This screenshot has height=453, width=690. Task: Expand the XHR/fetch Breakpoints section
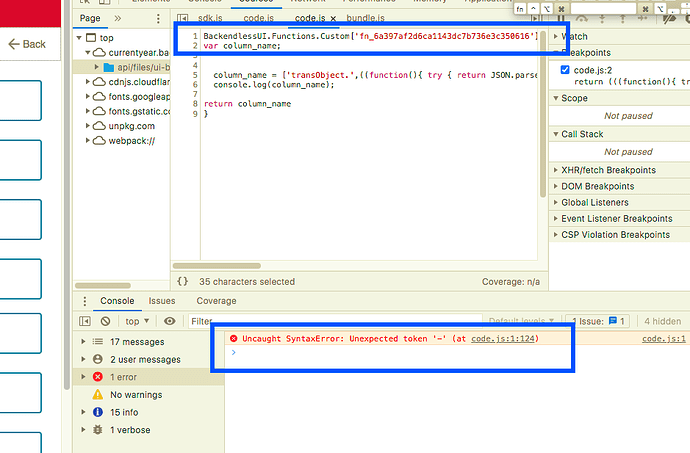pyautogui.click(x=555, y=170)
